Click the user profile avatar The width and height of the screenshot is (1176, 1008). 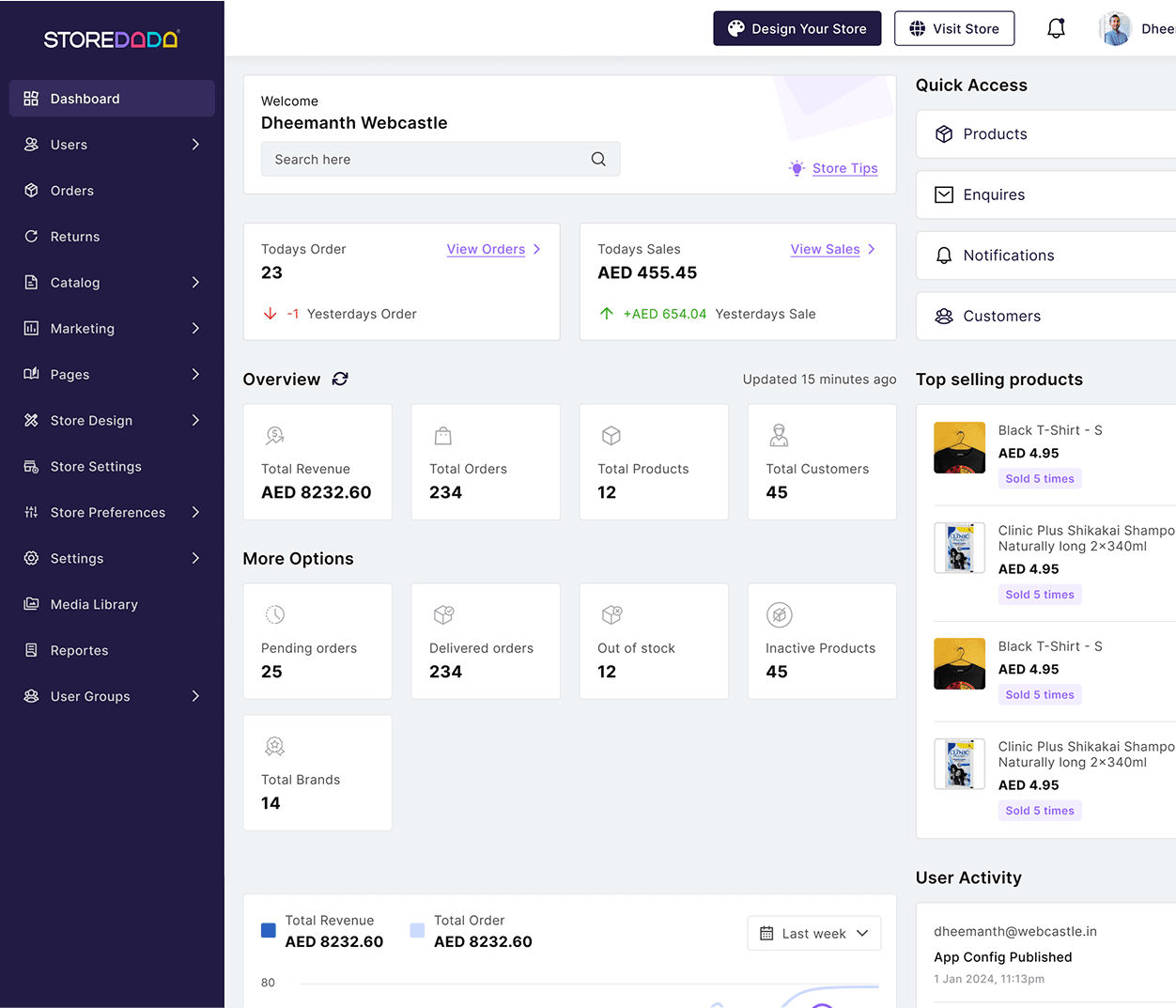click(1115, 28)
